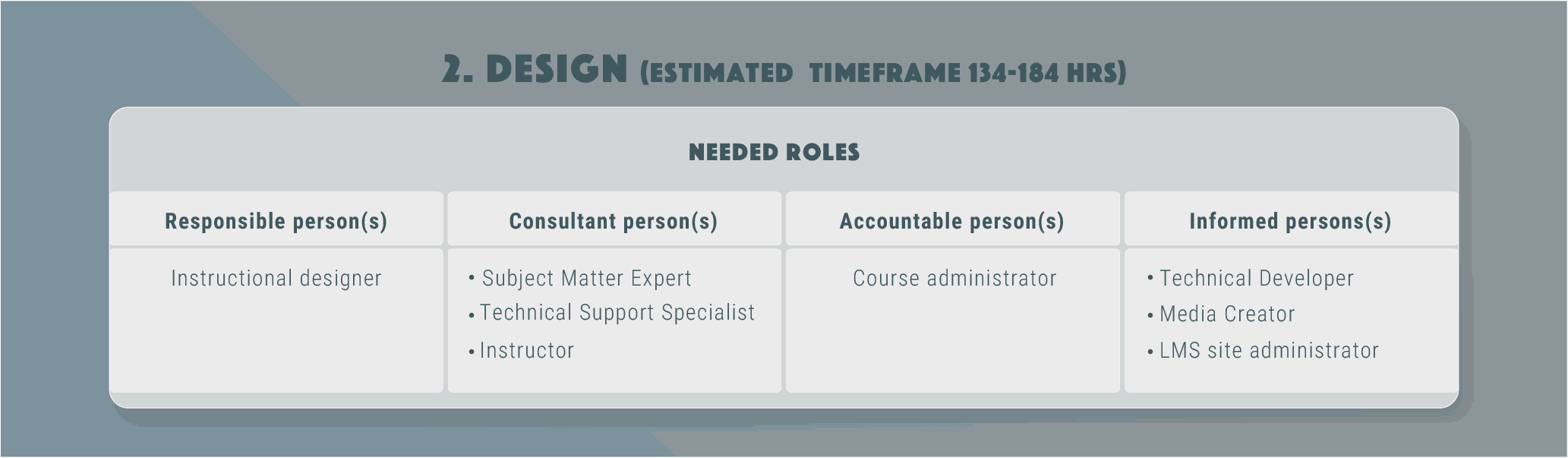Select the 'Accountable person(s)' column header
The height and width of the screenshot is (458, 1568).
(952, 221)
